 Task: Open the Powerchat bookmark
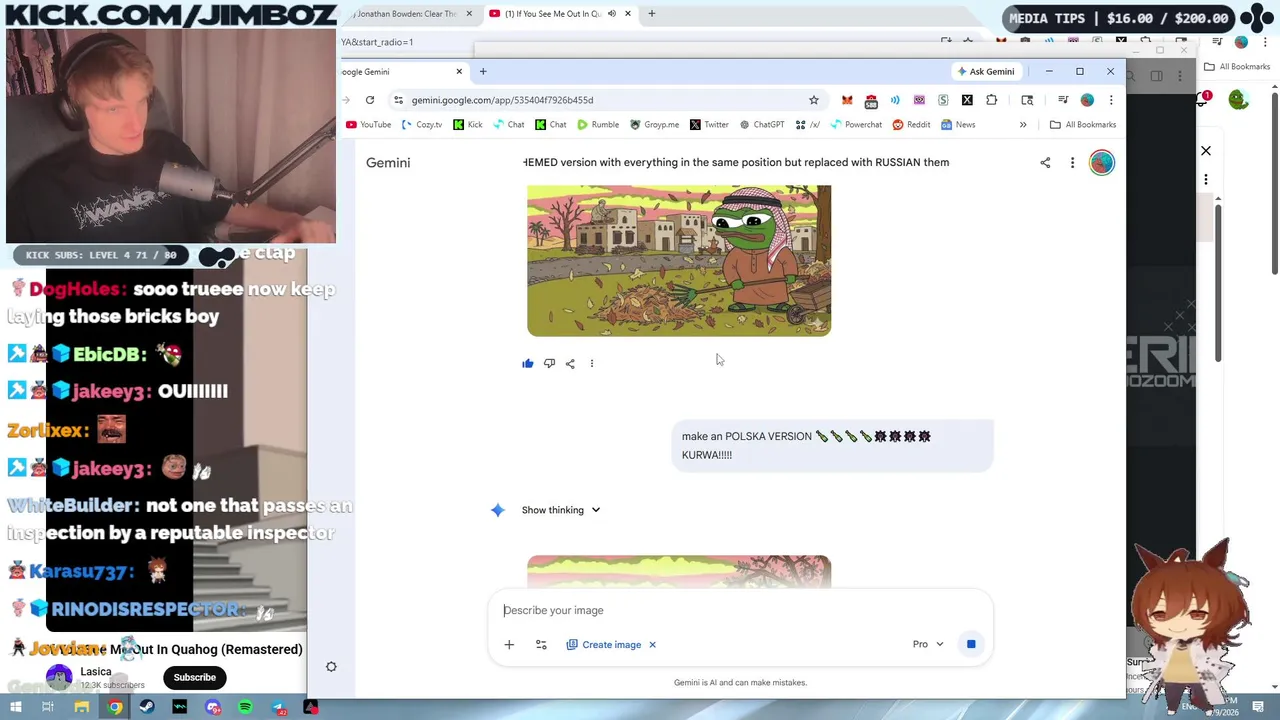pos(856,125)
